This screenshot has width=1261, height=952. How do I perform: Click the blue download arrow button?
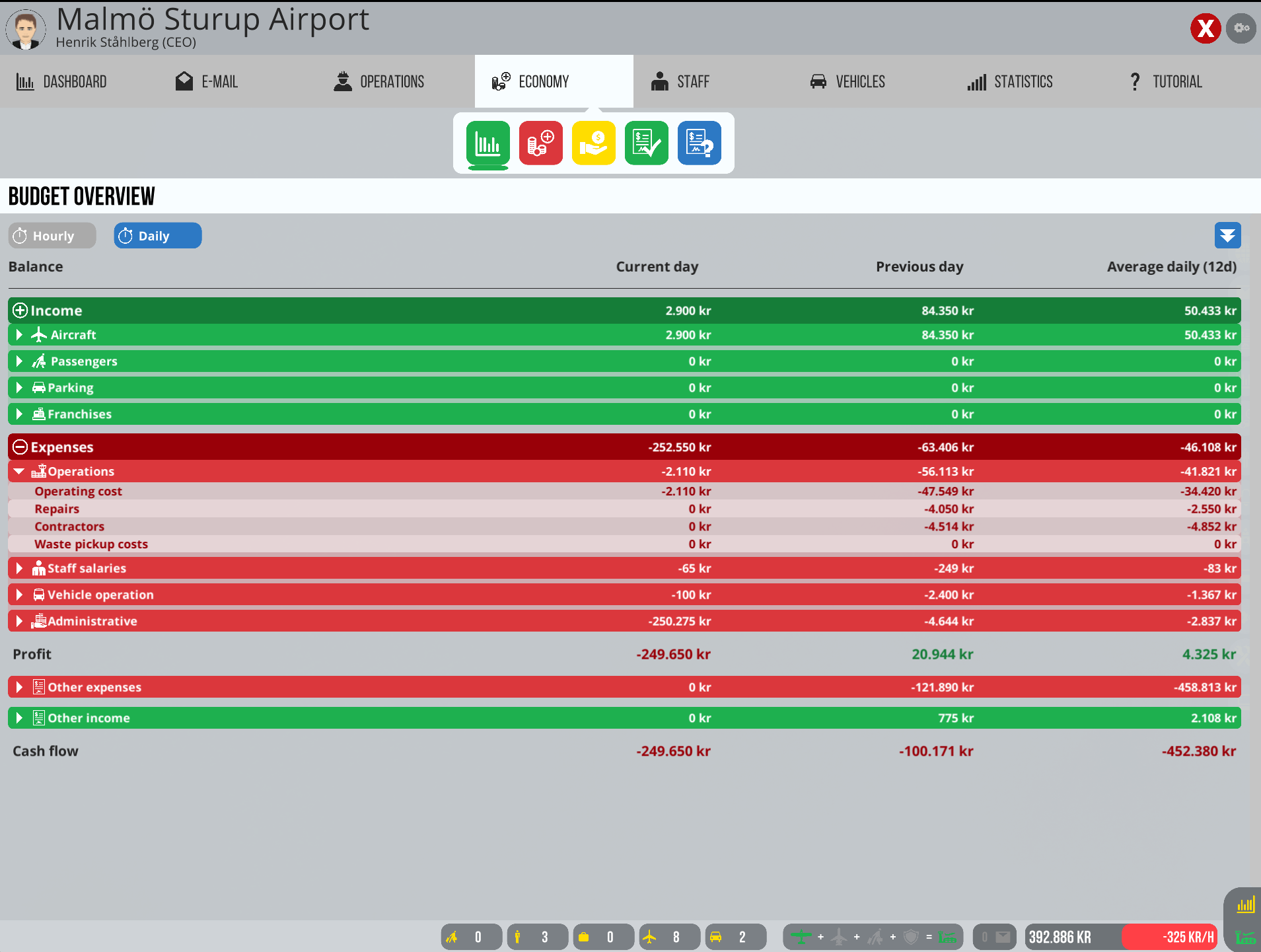tap(1227, 236)
